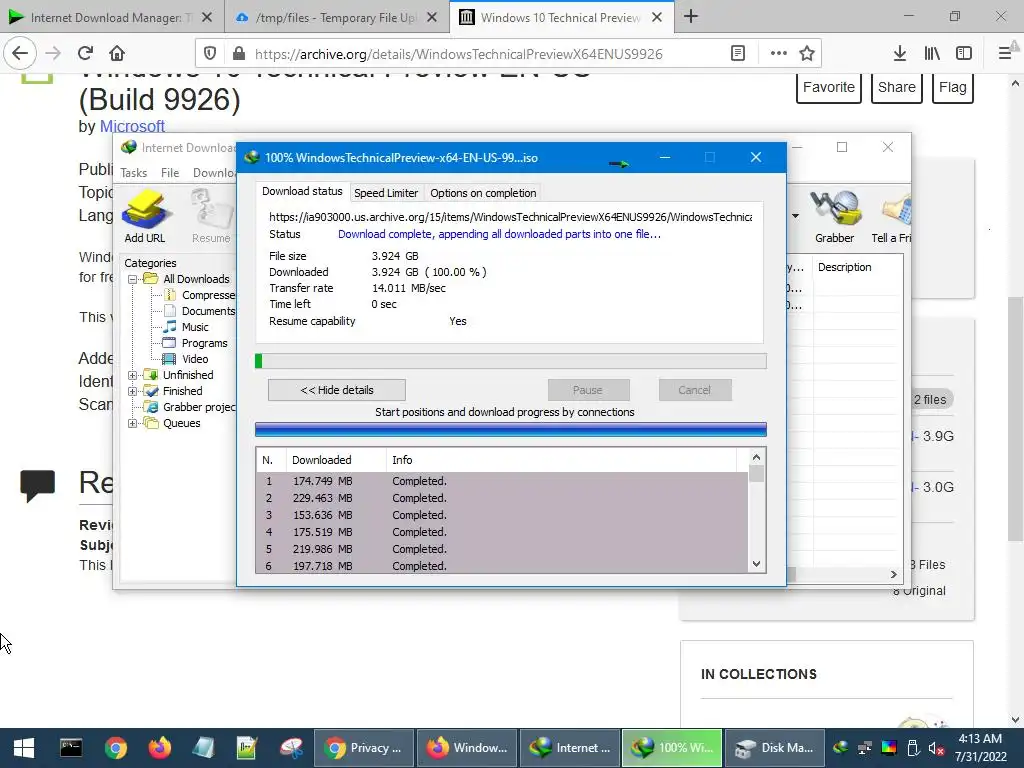Switch to Internet Download Manager browser tab
1024x768 pixels.
111,18
